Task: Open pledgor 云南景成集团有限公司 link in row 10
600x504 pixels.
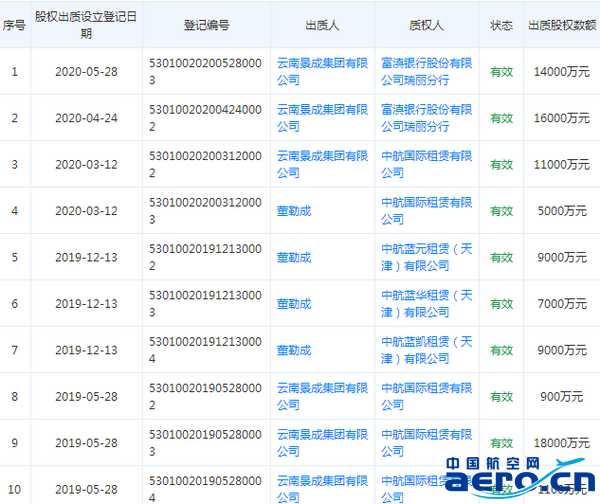Action: point(322,489)
